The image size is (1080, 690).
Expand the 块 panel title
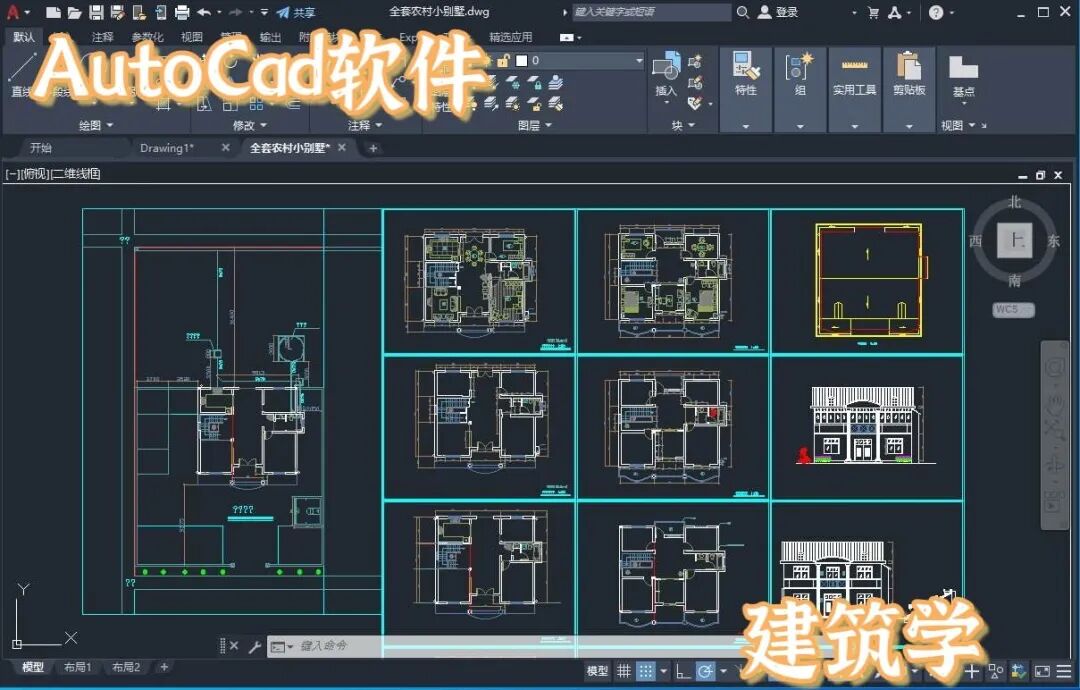click(x=683, y=125)
